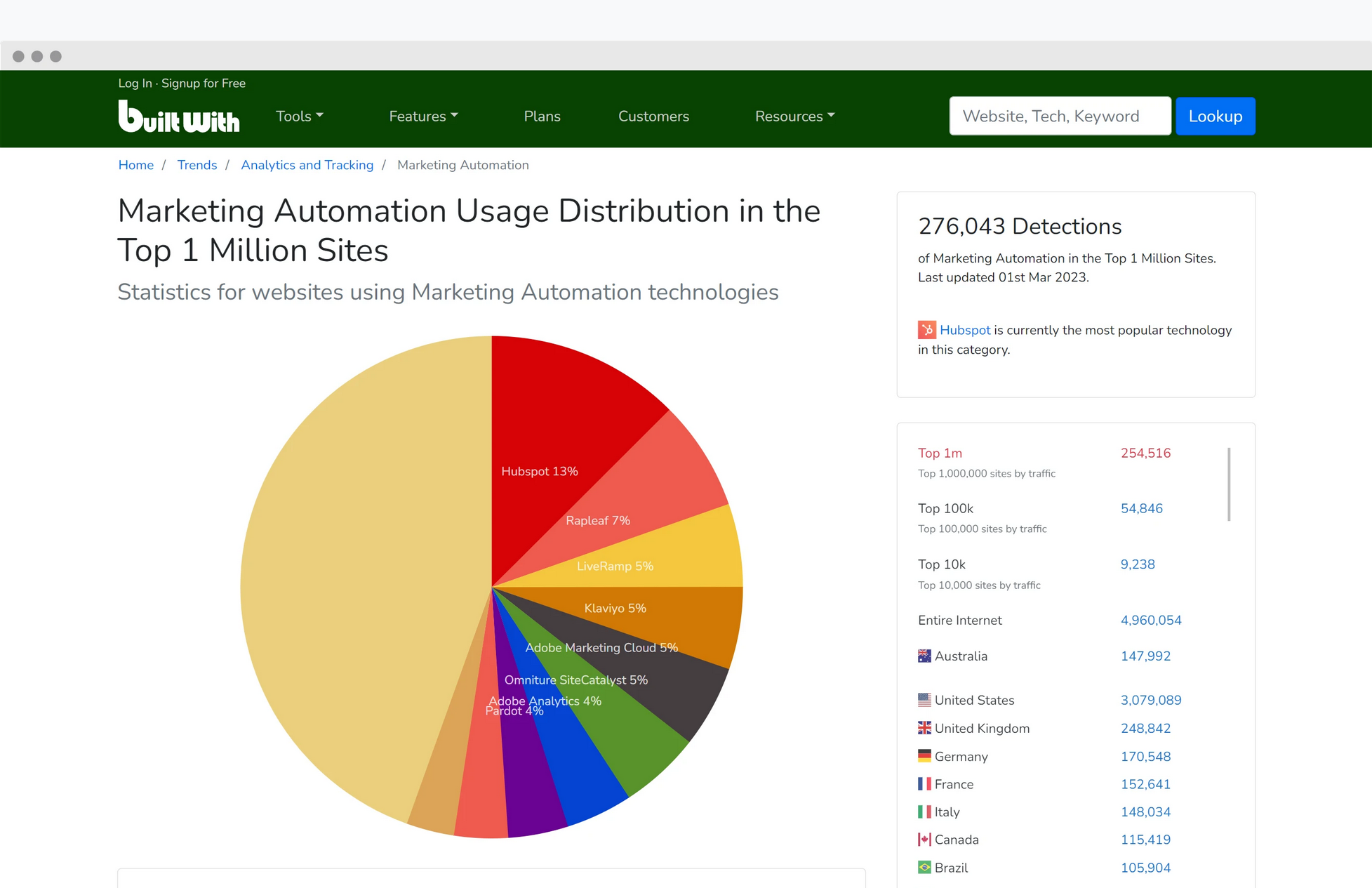The width and height of the screenshot is (1372, 888).
Task: Select the Germany flag icon
Action: pyautogui.click(x=924, y=756)
